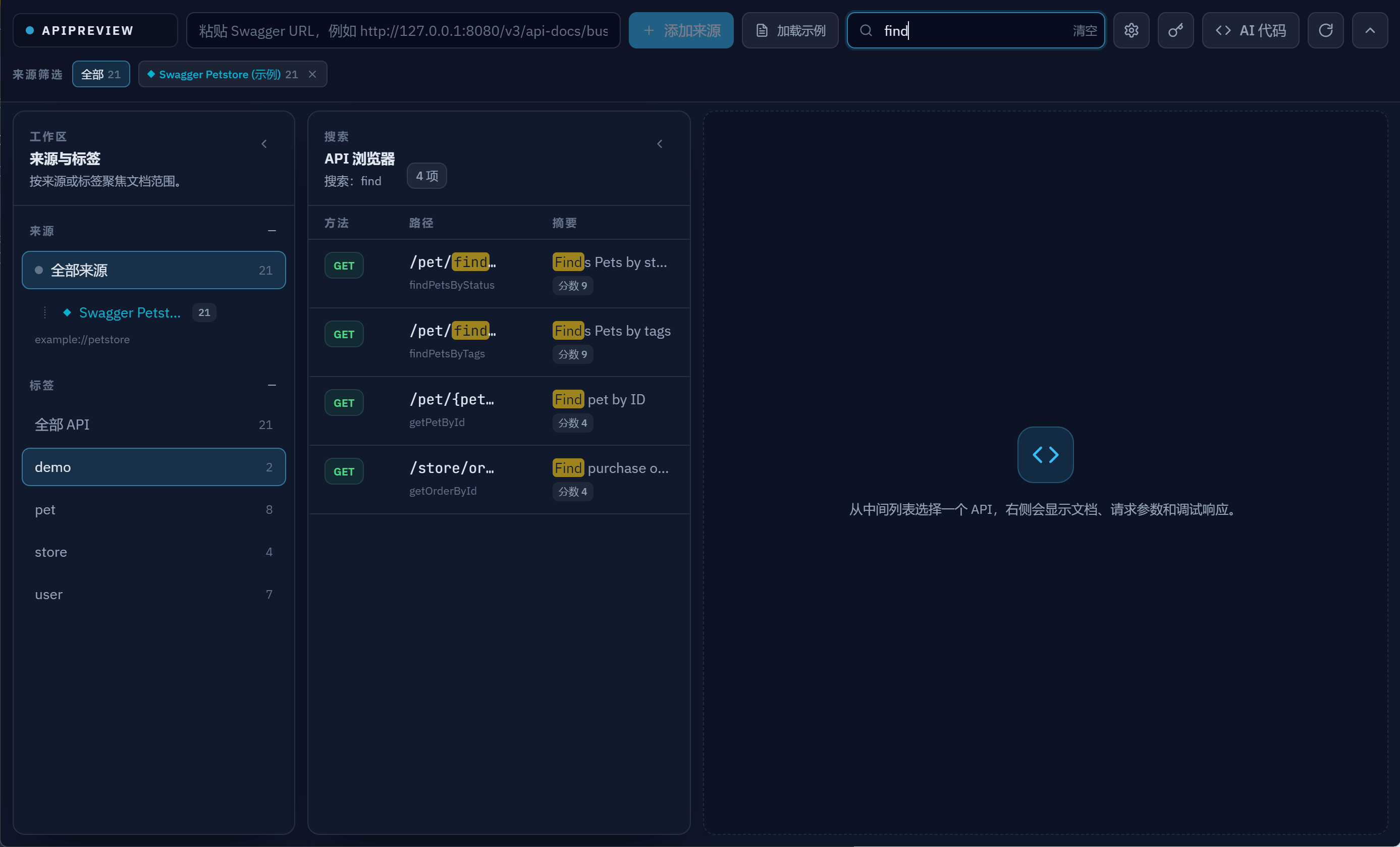
Task: Select the 全部来源 source item
Action: [153, 270]
